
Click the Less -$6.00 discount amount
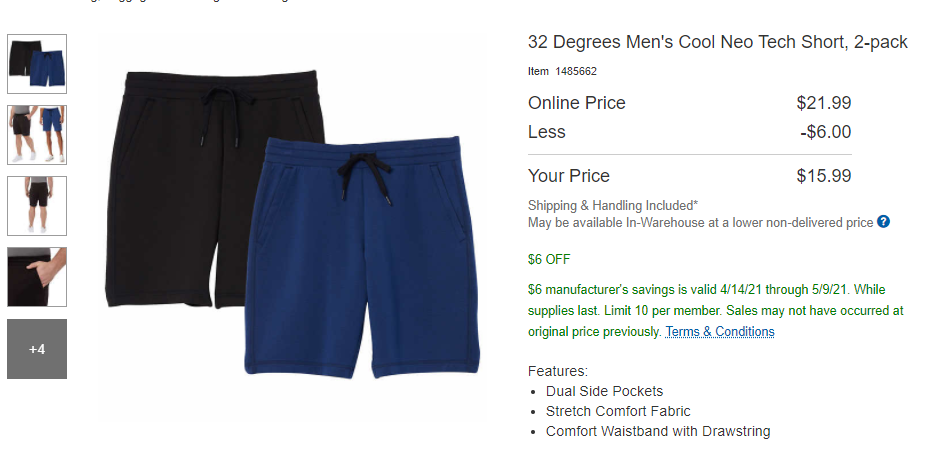click(825, 132)
